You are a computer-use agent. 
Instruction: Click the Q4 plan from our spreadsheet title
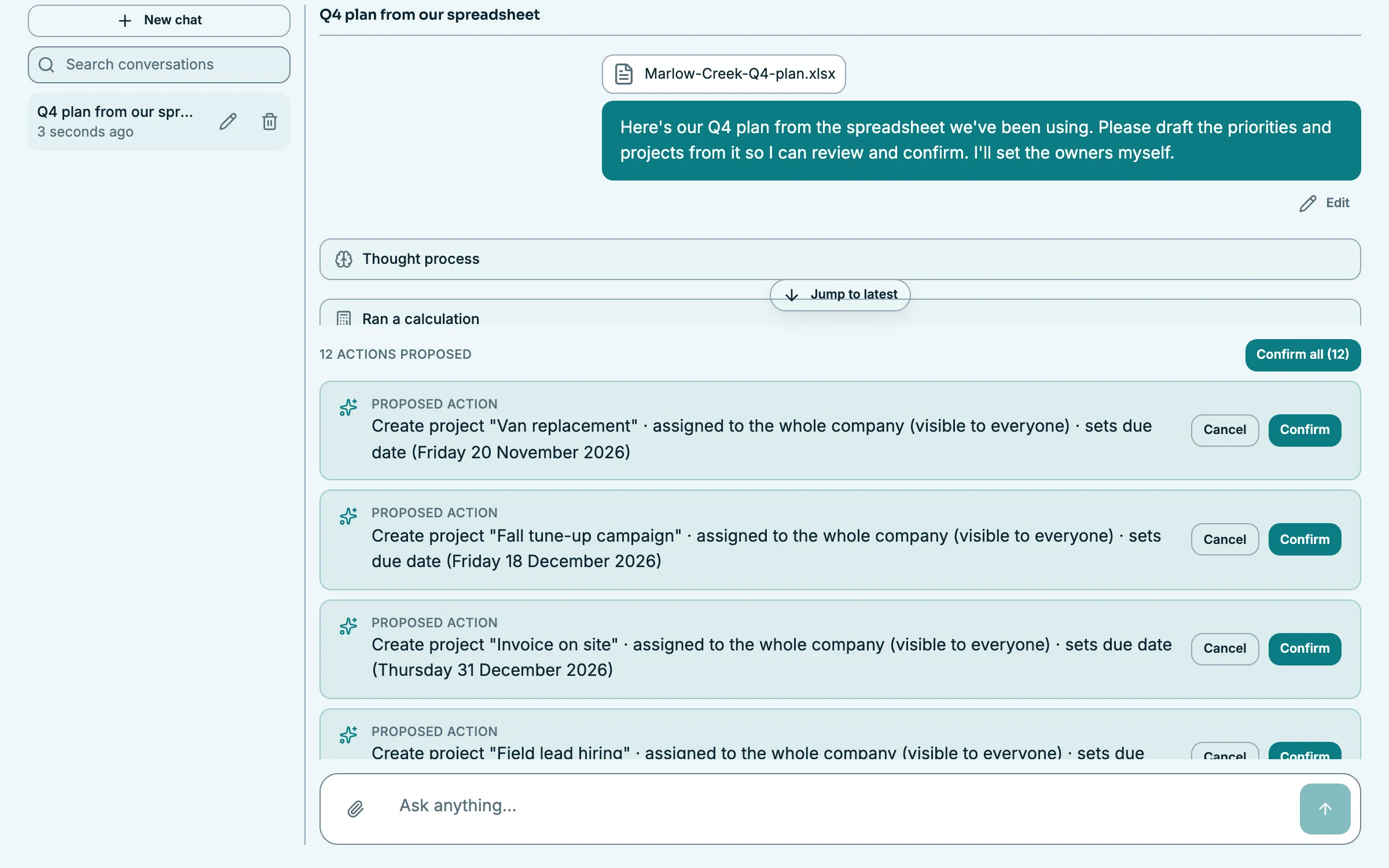click(x=429, y=15)
